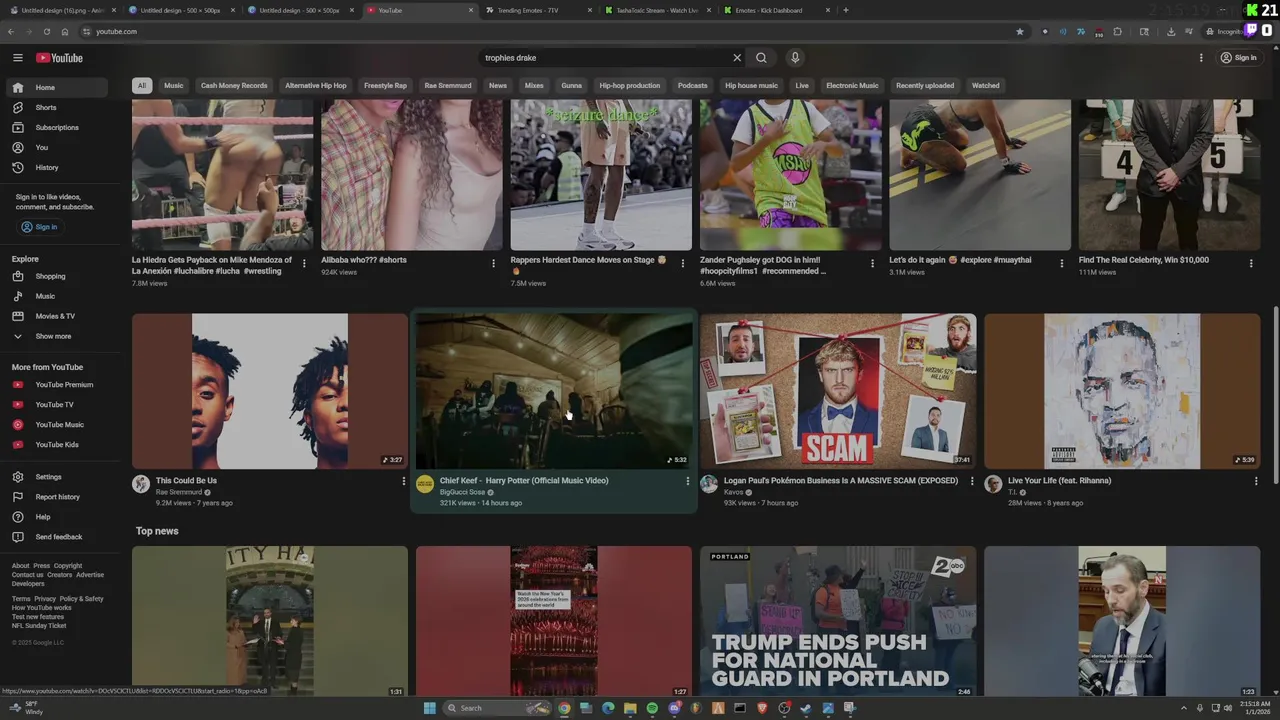The width and height of the screenshot is (1280, 720).
Task: Open options for Alibaba who??? short
Action: [493, 263]
